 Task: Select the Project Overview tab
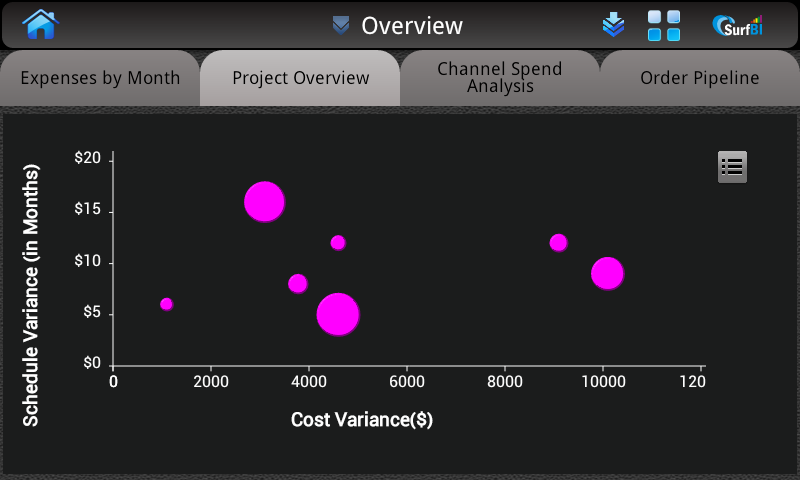pos(300,78)
